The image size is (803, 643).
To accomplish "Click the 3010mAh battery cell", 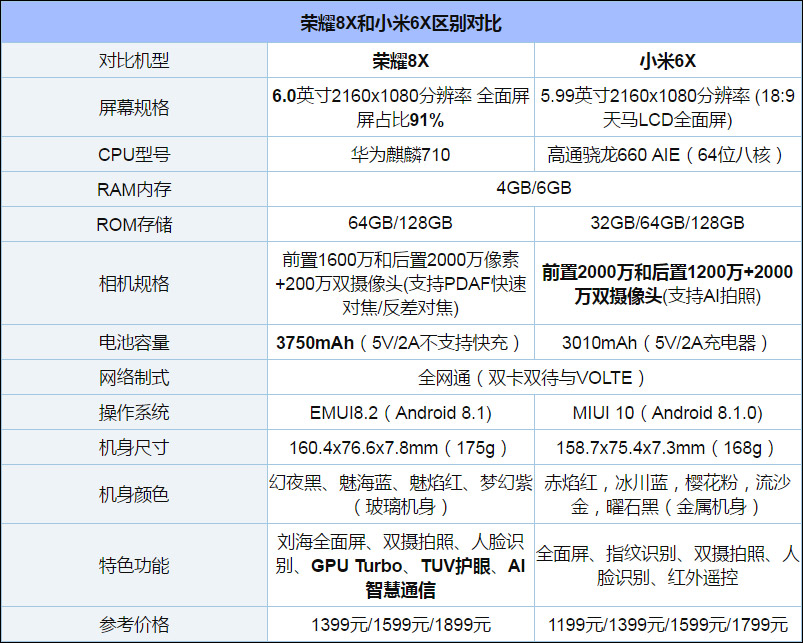I will 667,342.
